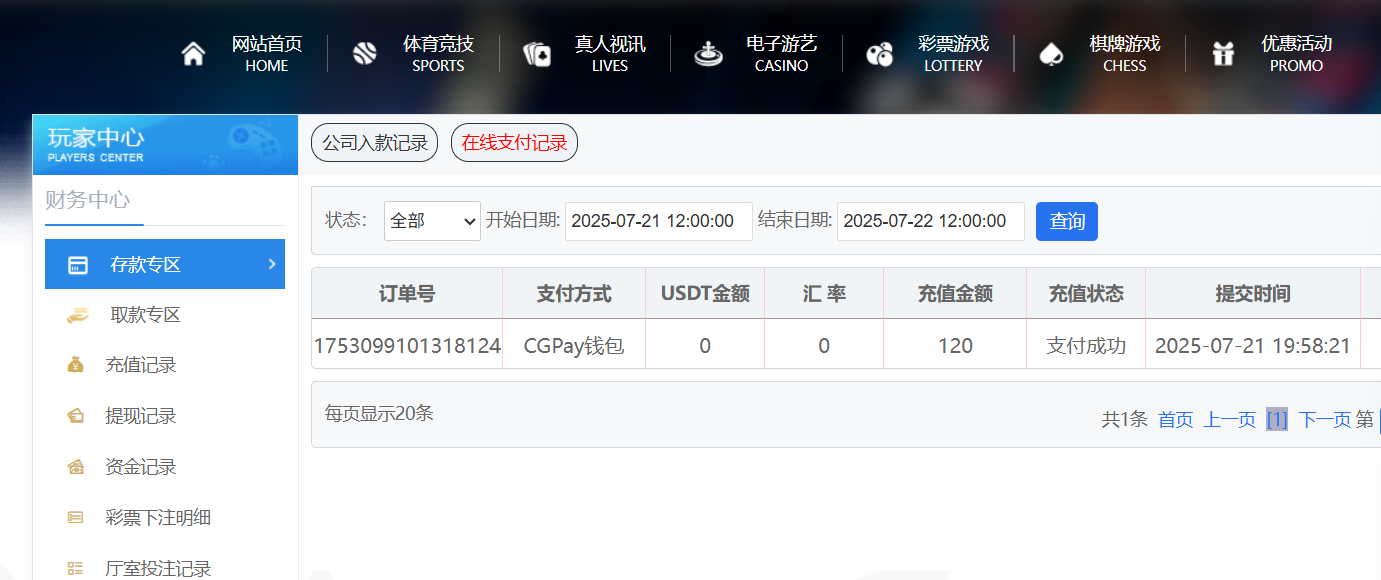Expand the 存款专区 chevron arrow
The height and width of the screenshot is (580, 1381).
pyautogui.click(x=271, y=264)
